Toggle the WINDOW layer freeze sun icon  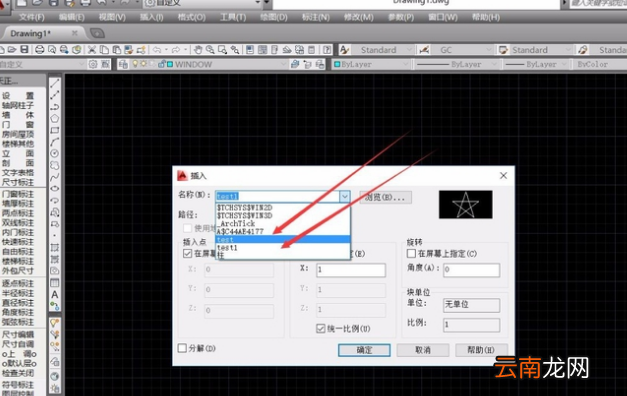click(x=143, y=64)
